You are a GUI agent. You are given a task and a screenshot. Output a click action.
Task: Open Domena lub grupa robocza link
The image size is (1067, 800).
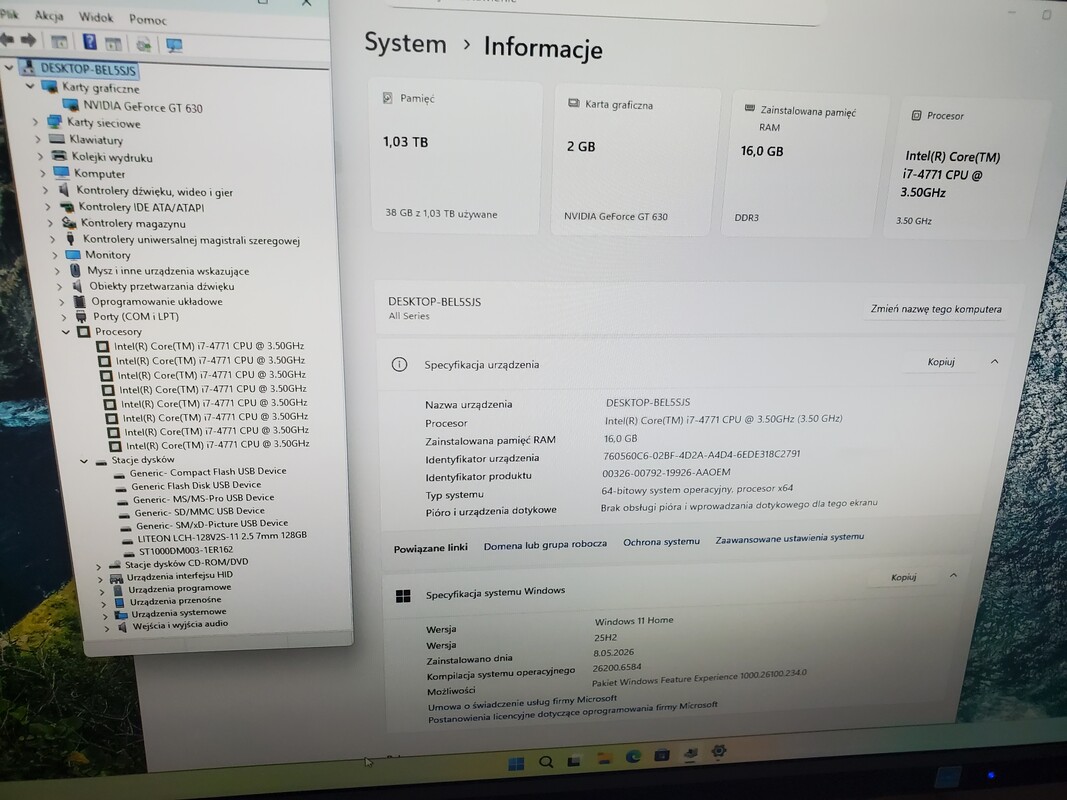(545, 545)
